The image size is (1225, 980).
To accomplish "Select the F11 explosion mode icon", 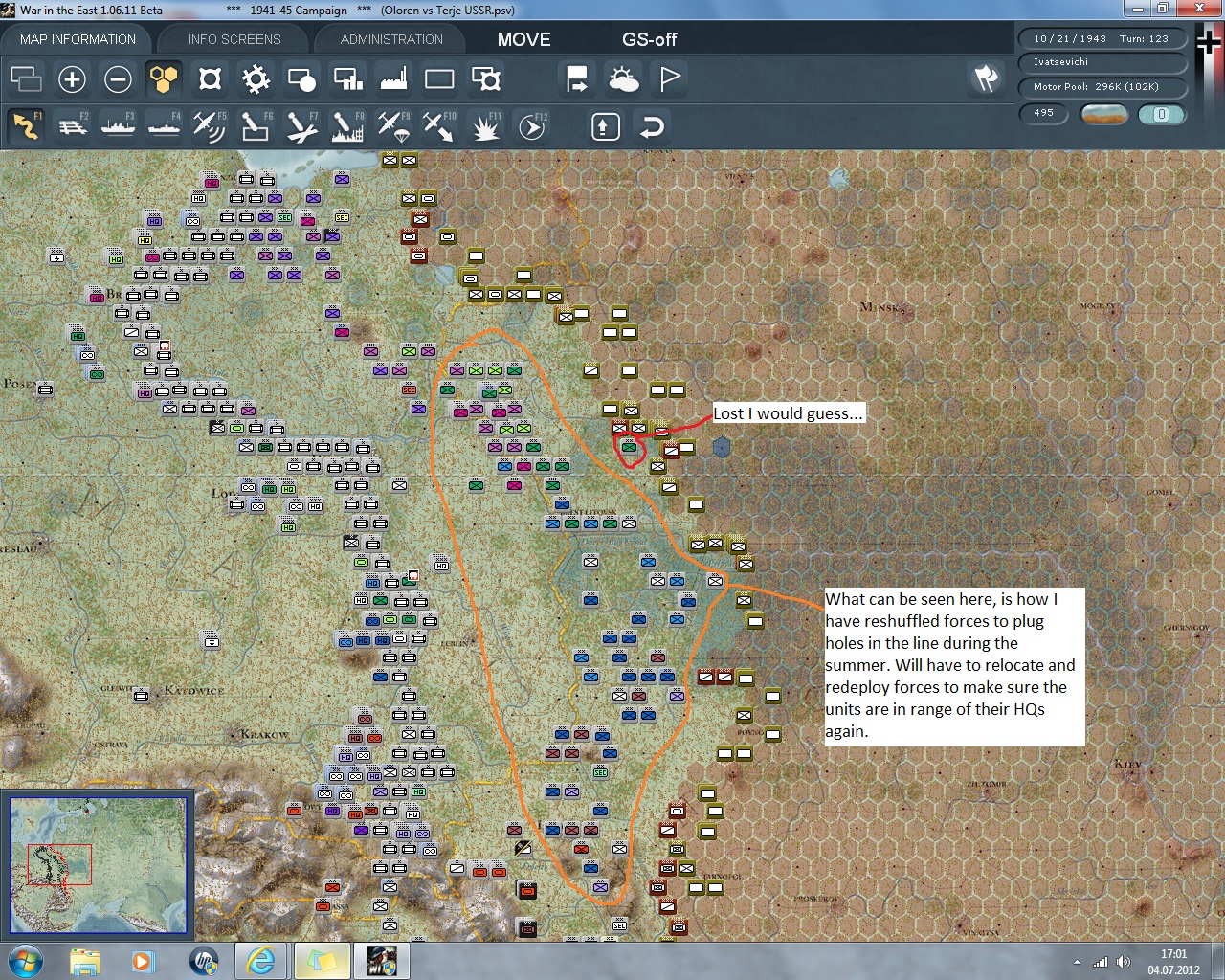I will (x=485, y=126).
